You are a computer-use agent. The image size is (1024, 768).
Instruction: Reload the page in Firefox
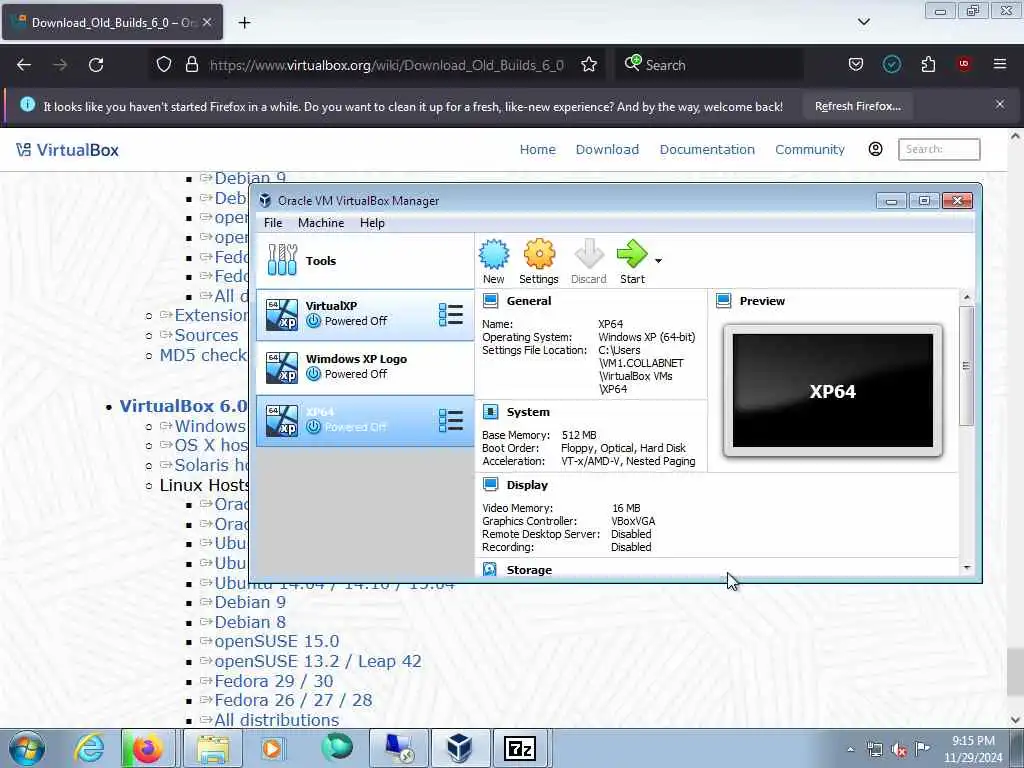(96, 65)
